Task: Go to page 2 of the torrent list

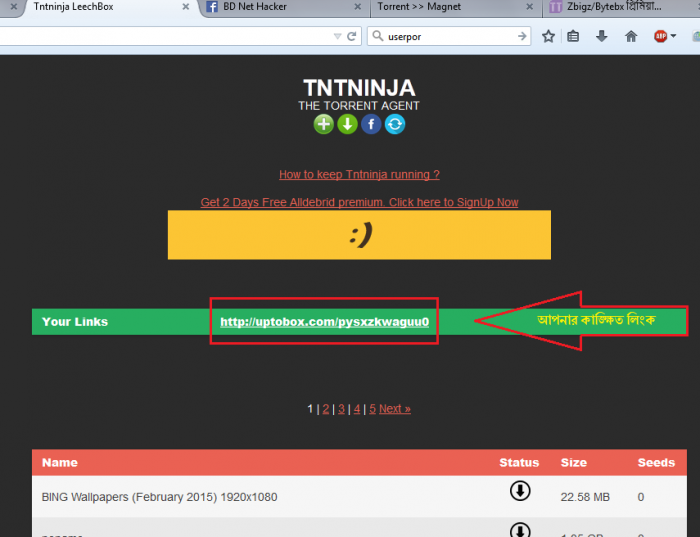Action: pos(326,409)
